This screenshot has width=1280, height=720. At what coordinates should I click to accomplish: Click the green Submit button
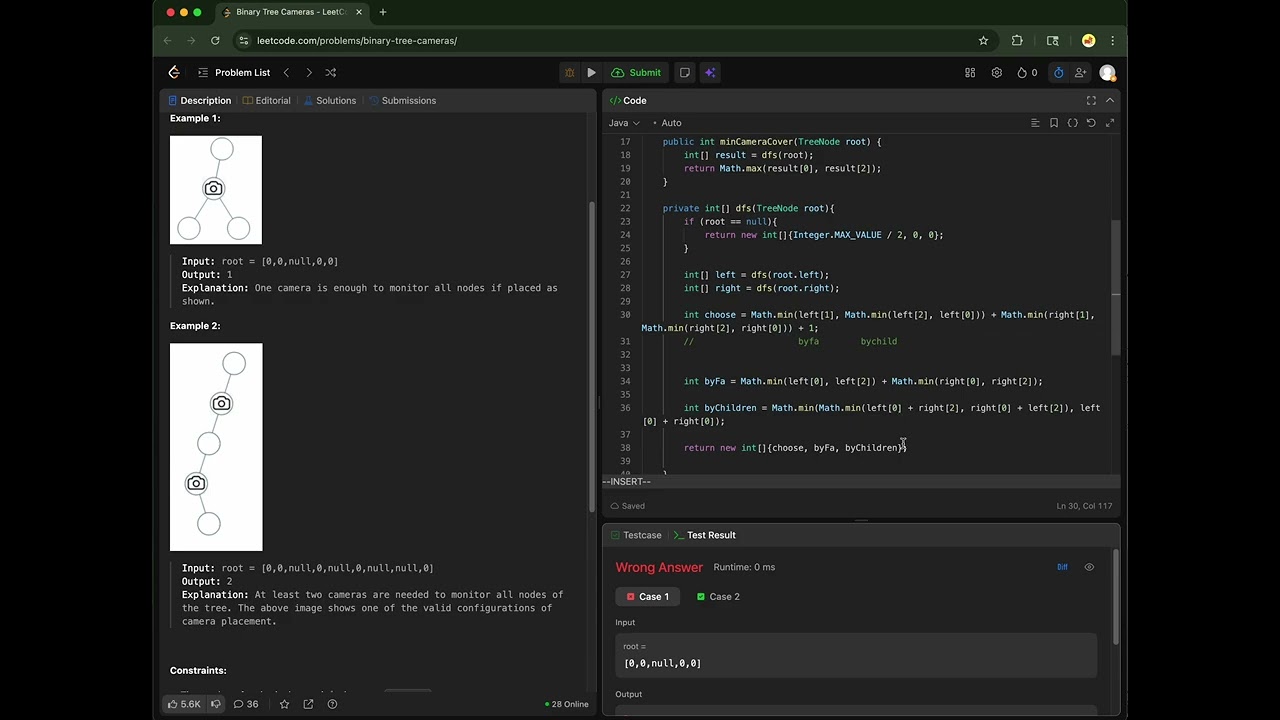click(637, 72)
